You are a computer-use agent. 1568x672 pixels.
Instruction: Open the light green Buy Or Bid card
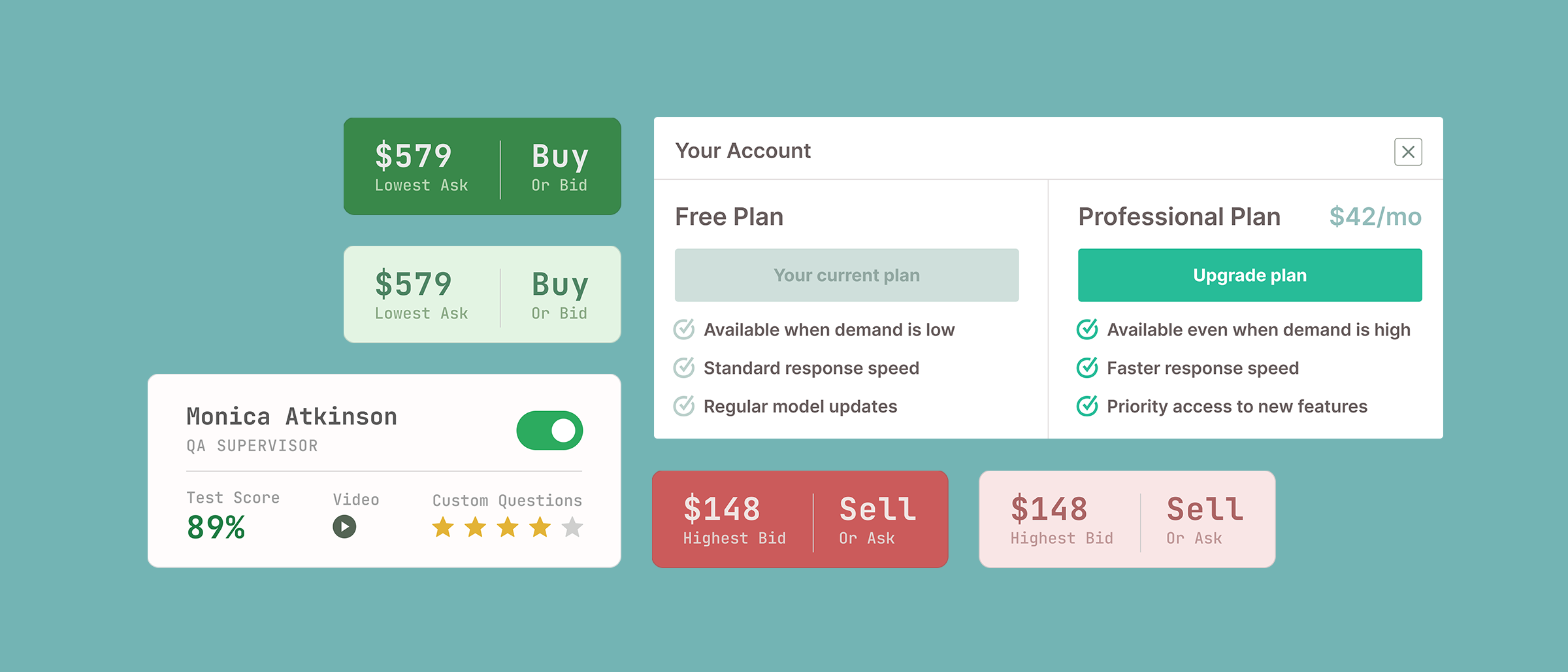point(482,294)
